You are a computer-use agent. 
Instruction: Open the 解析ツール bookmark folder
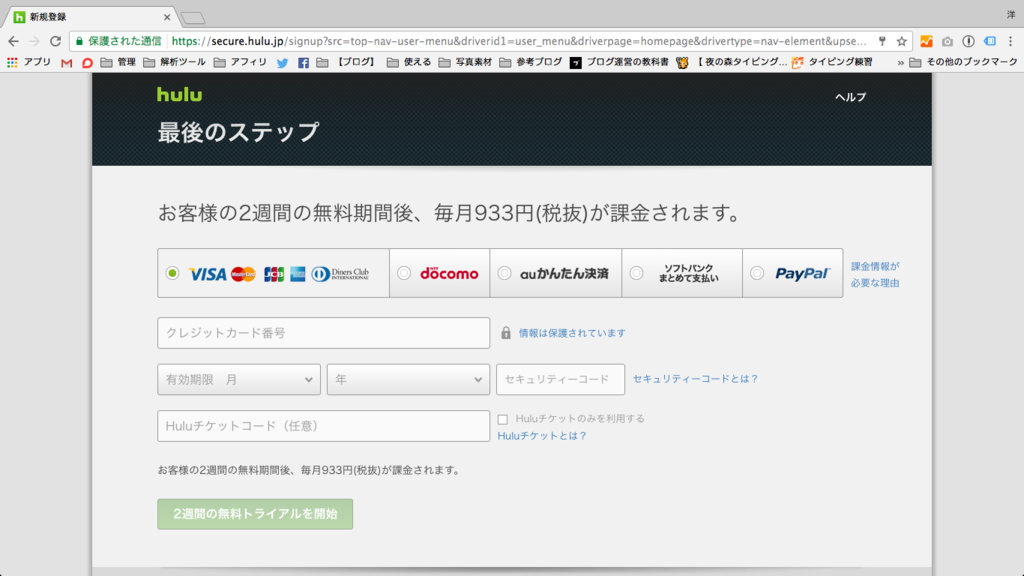[x=174, y=62]
